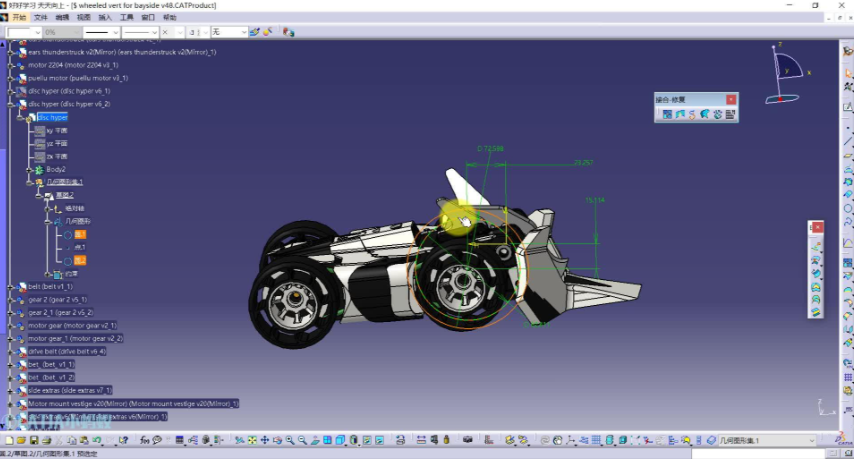Open the layer dropdown showing 无
The image size is (854, 459).
(229, 32)
